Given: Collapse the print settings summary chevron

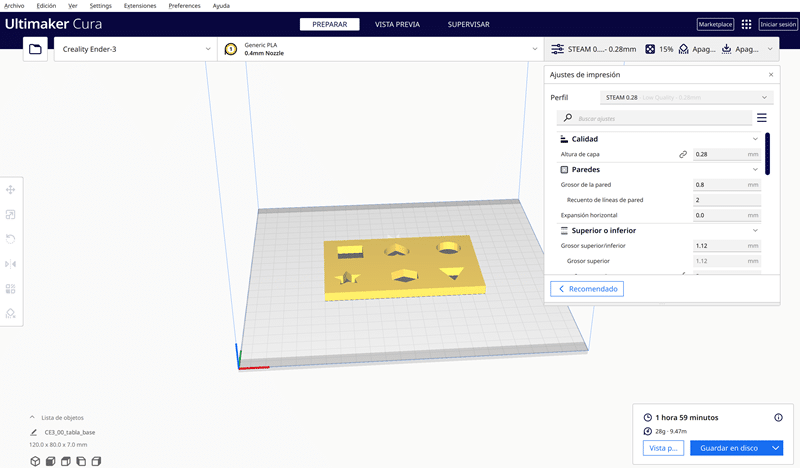Looking at the screenshot, I should [770, 49].
